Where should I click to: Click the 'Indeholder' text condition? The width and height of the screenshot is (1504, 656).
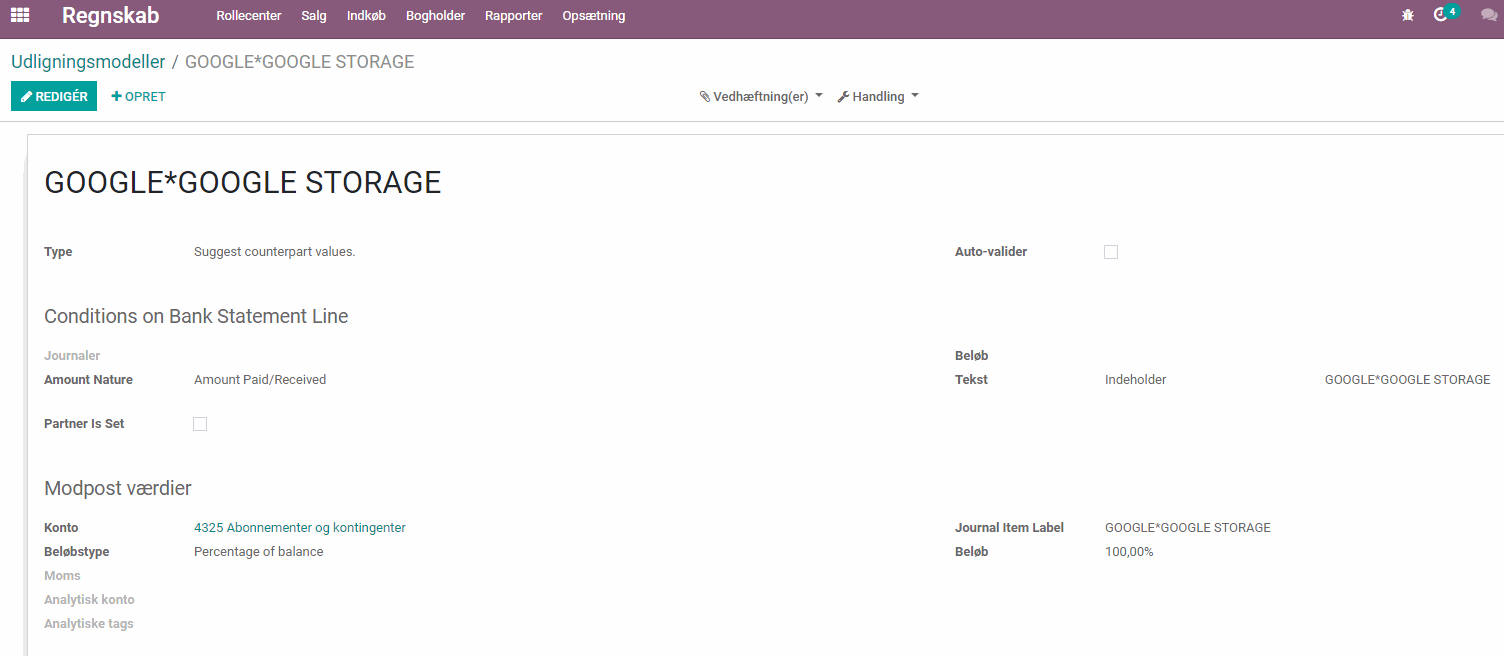click(x=1136, y=380)
